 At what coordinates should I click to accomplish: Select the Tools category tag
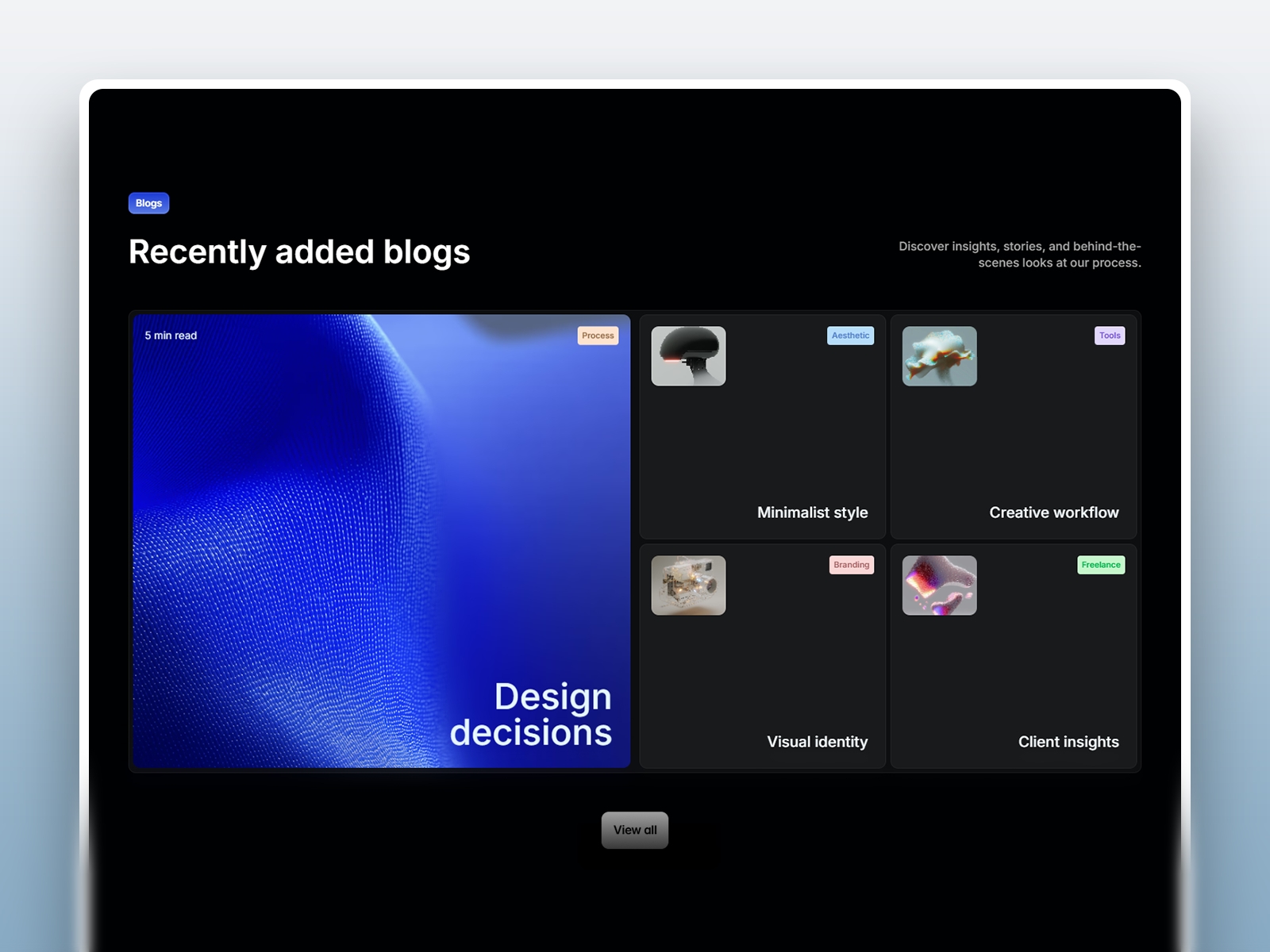pos(1110,336)
